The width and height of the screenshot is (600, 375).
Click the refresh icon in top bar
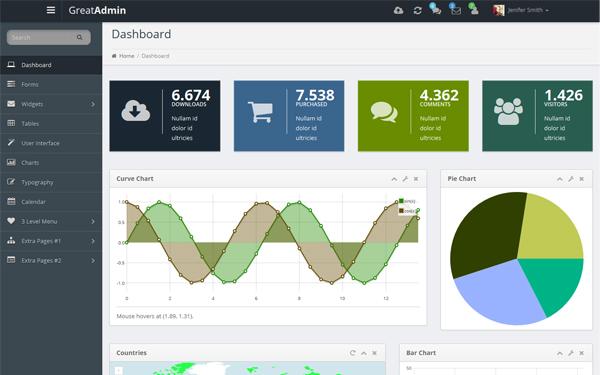click(x=417, y=10)
